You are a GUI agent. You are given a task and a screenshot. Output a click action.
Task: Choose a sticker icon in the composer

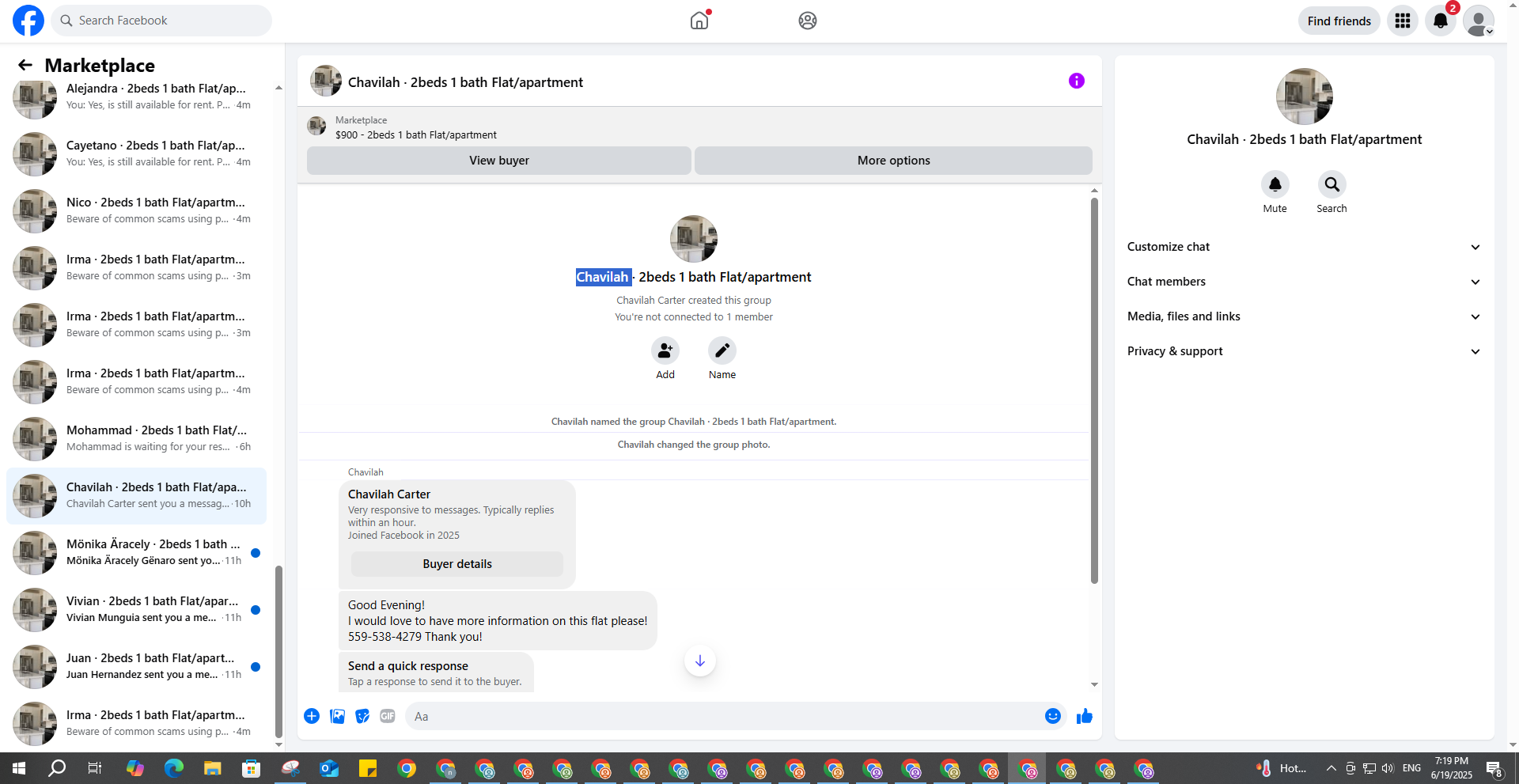coord(362,716)
